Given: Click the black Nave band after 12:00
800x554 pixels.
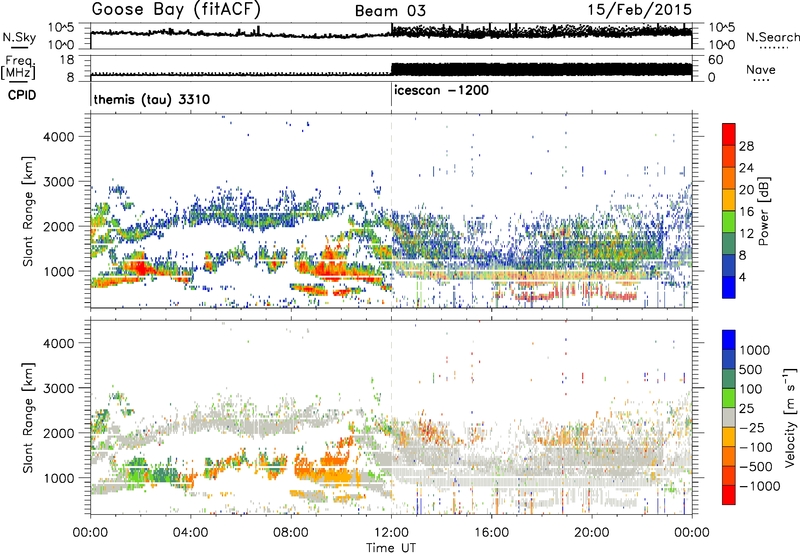Looking at the screenshot, I should pyautogui.click(x=541, y=69).
